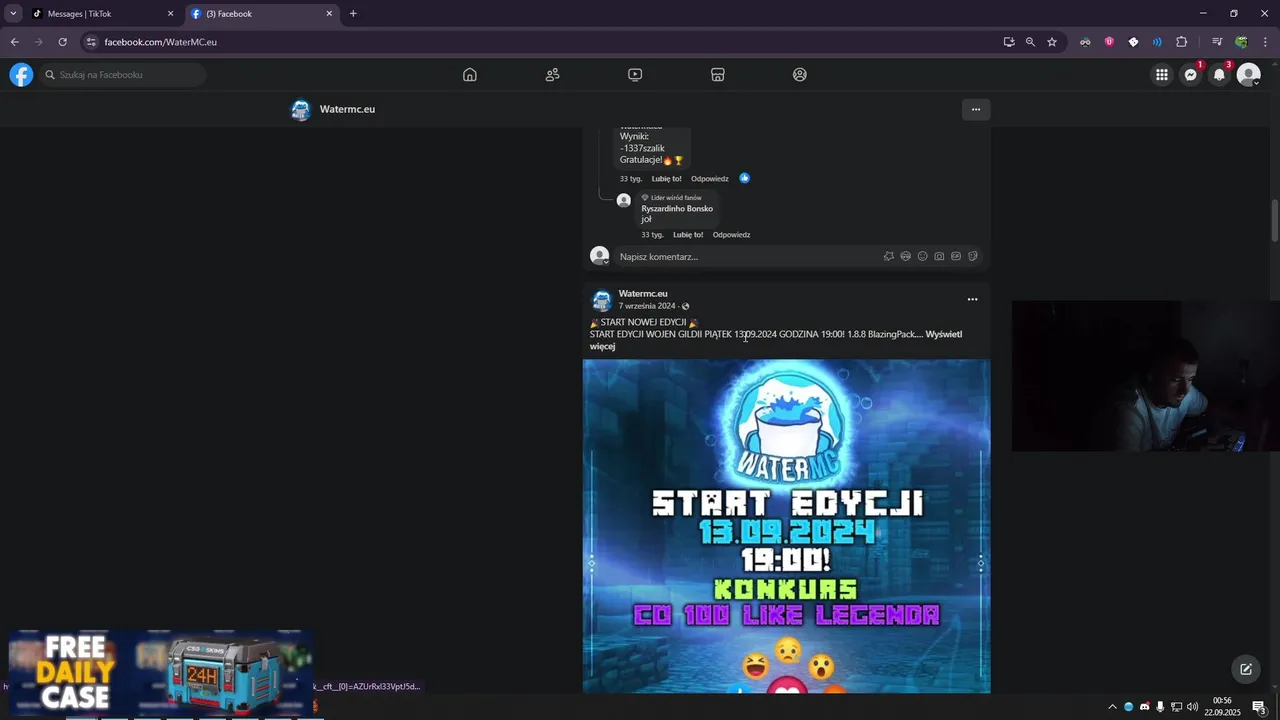Click Lubię to! under the Wyniki comment
Image resolution: width=1280 pixels, height=720 pixels.
(x=666, y=179)
